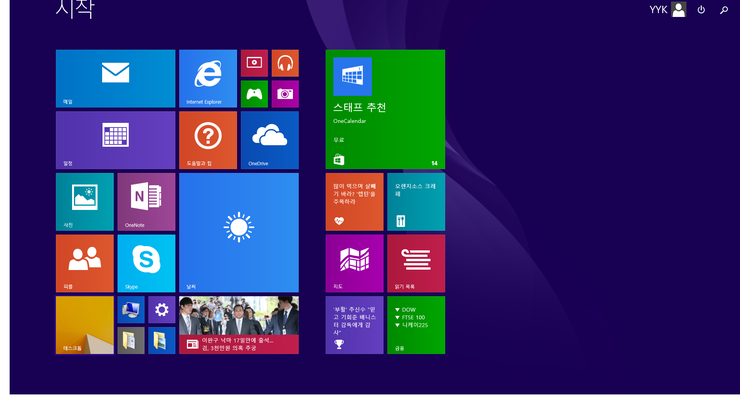The image size is (740, 416).
Task: Open the Food & Drink tile
Action: [416, 202]
